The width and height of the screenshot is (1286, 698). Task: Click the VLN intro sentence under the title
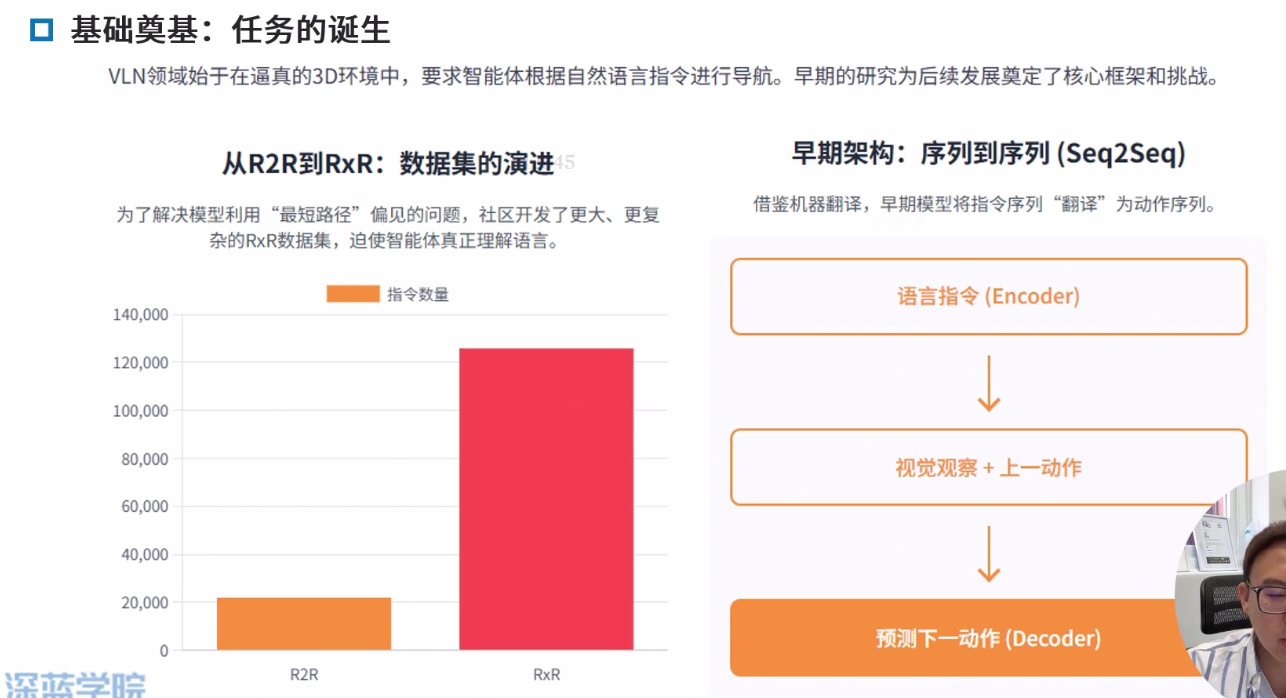(x=664, y=78)
